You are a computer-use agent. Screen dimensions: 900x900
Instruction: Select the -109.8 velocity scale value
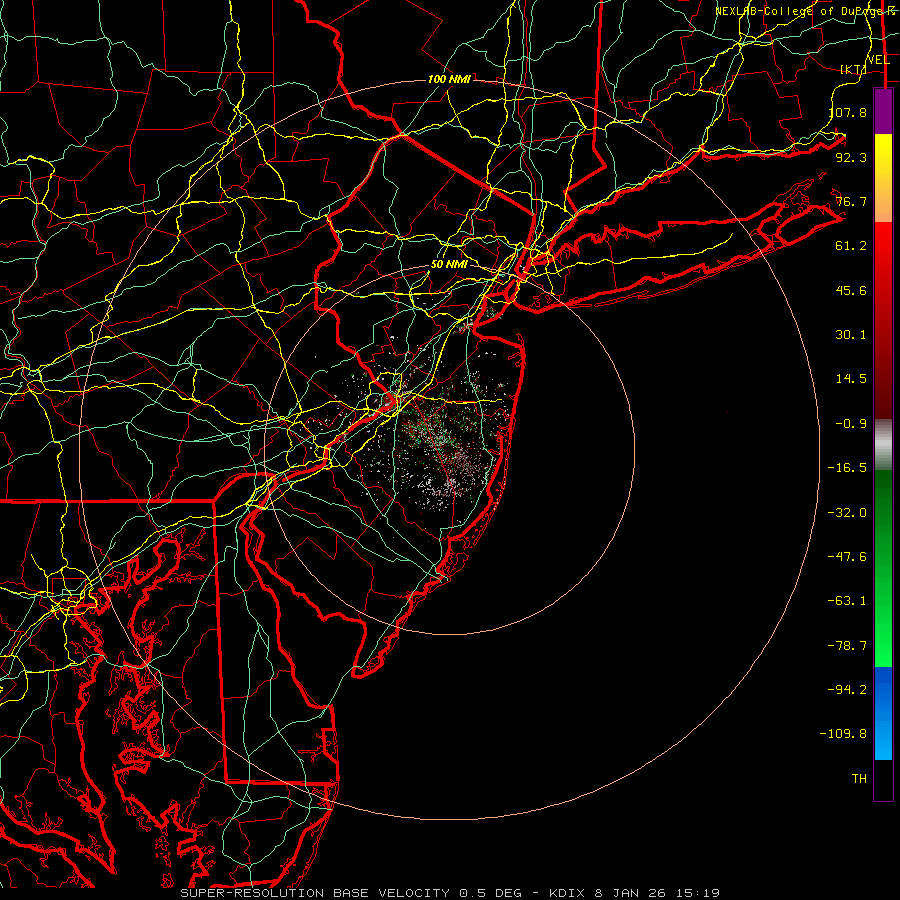point(843,734)
